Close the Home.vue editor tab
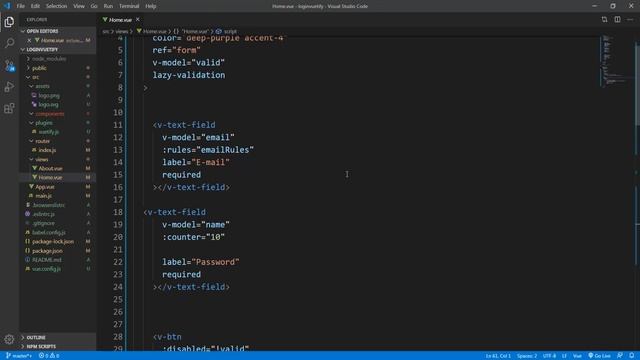Screen dimensions: 640x360 point(138,20)
